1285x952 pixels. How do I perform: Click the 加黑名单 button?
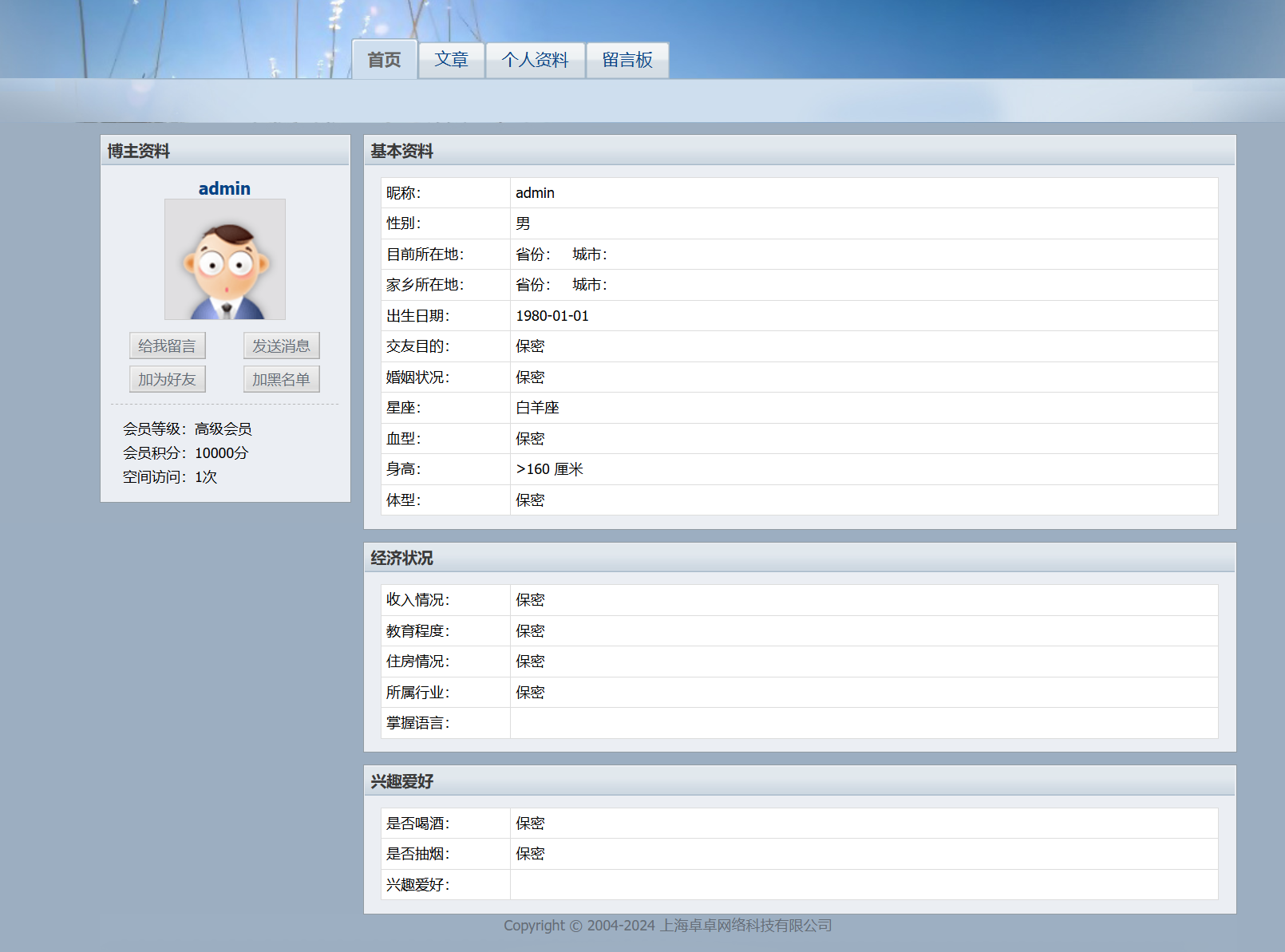coord(281,379)
